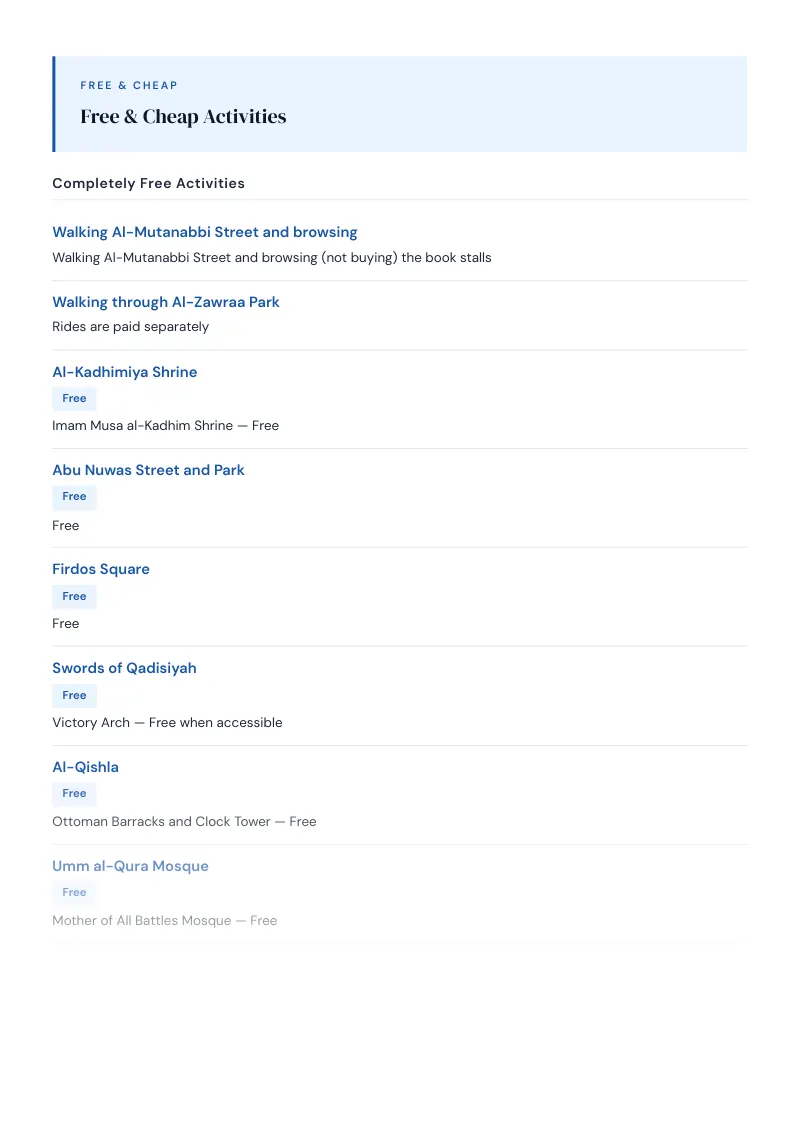Click Rides are paid separately description
The width and height of the screenshot is (800, 1132).
pyautogui.click(x=130, y=326)
